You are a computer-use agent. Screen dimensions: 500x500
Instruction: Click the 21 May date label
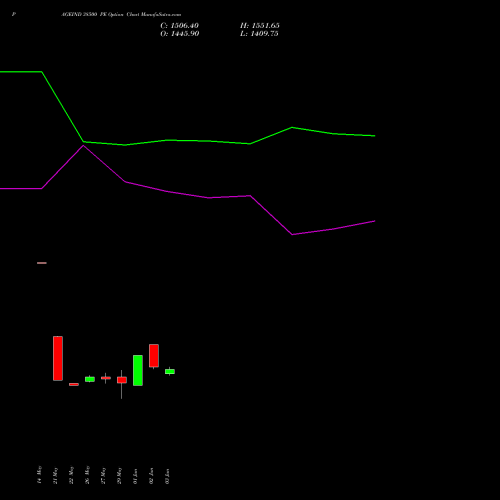tap(55, 475)
